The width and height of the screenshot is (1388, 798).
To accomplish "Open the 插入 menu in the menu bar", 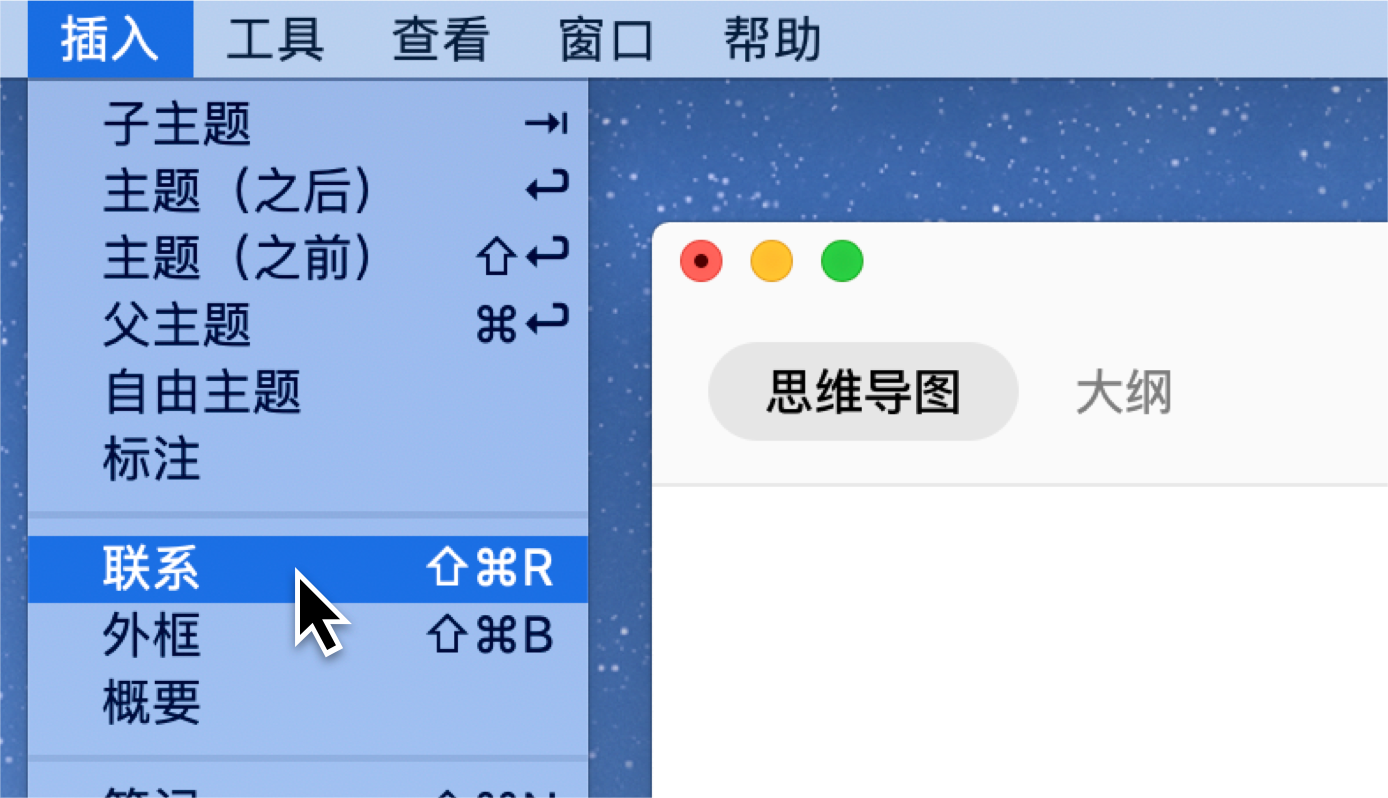I will pos(110,40).
